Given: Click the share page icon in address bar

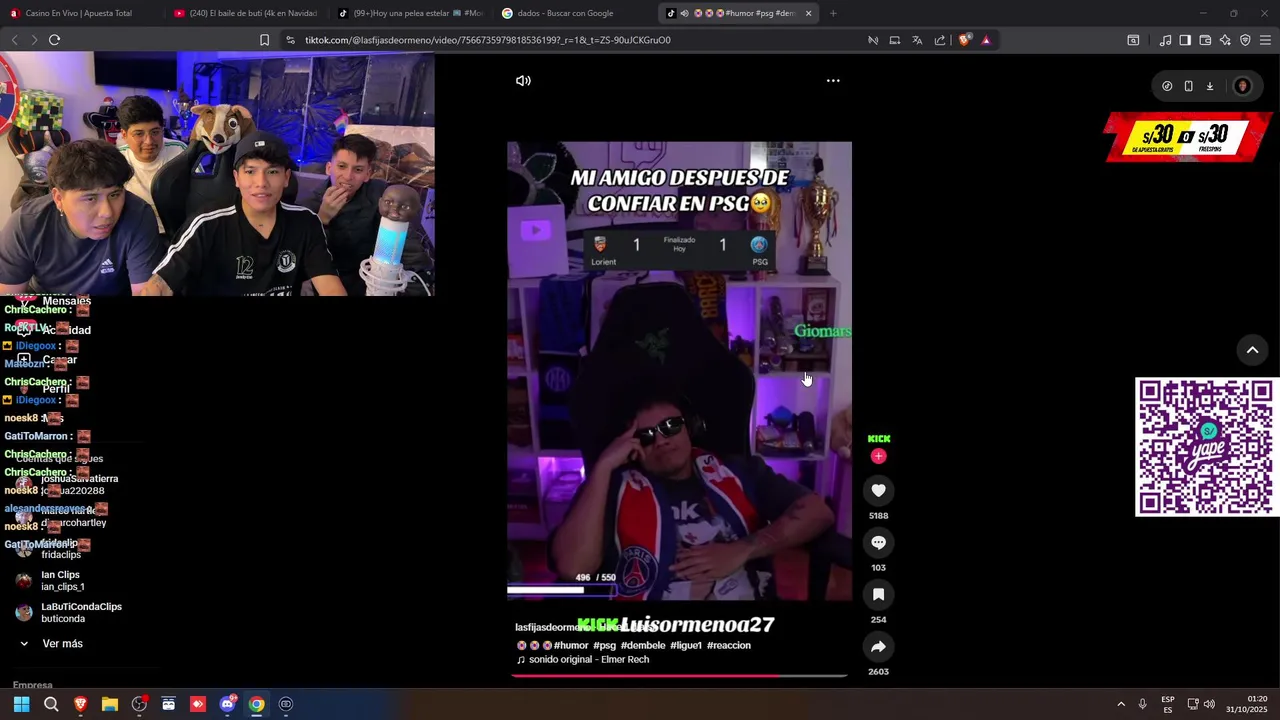Looking at the screenshot, I should point(940,40).
